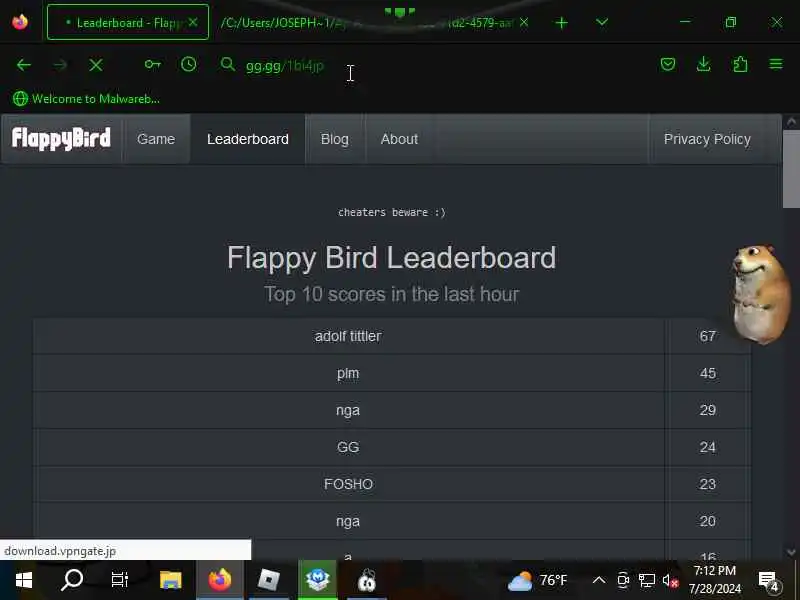
Task: Close the Leaderboard - Flappy tab
Action: [193, 22]
